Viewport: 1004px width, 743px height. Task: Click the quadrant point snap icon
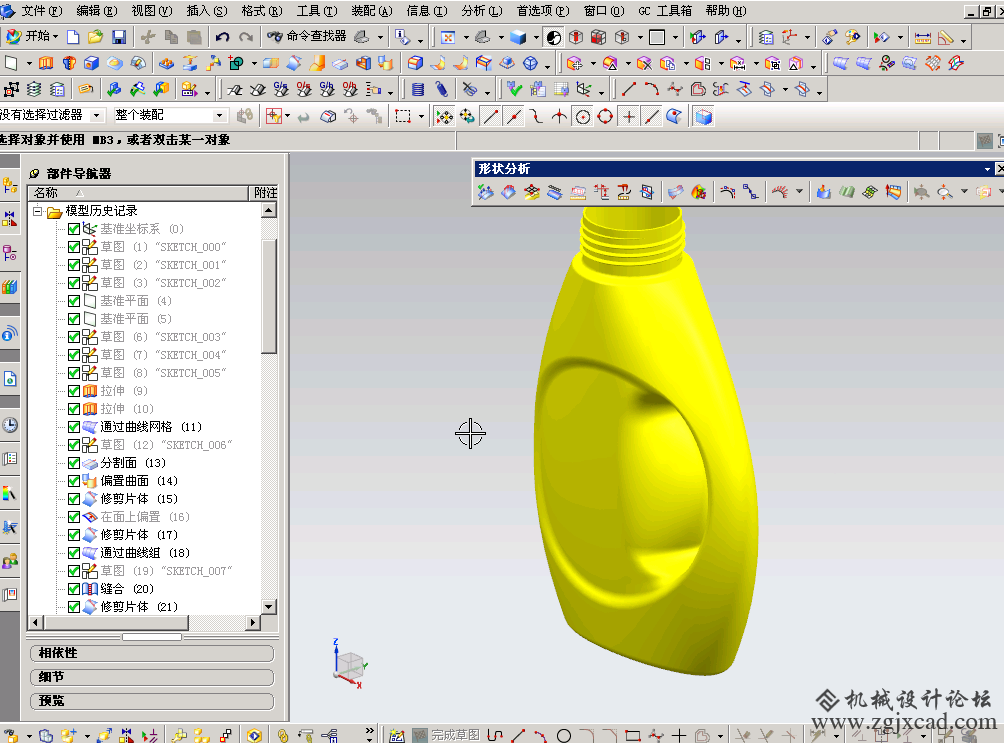click(605, 117)
